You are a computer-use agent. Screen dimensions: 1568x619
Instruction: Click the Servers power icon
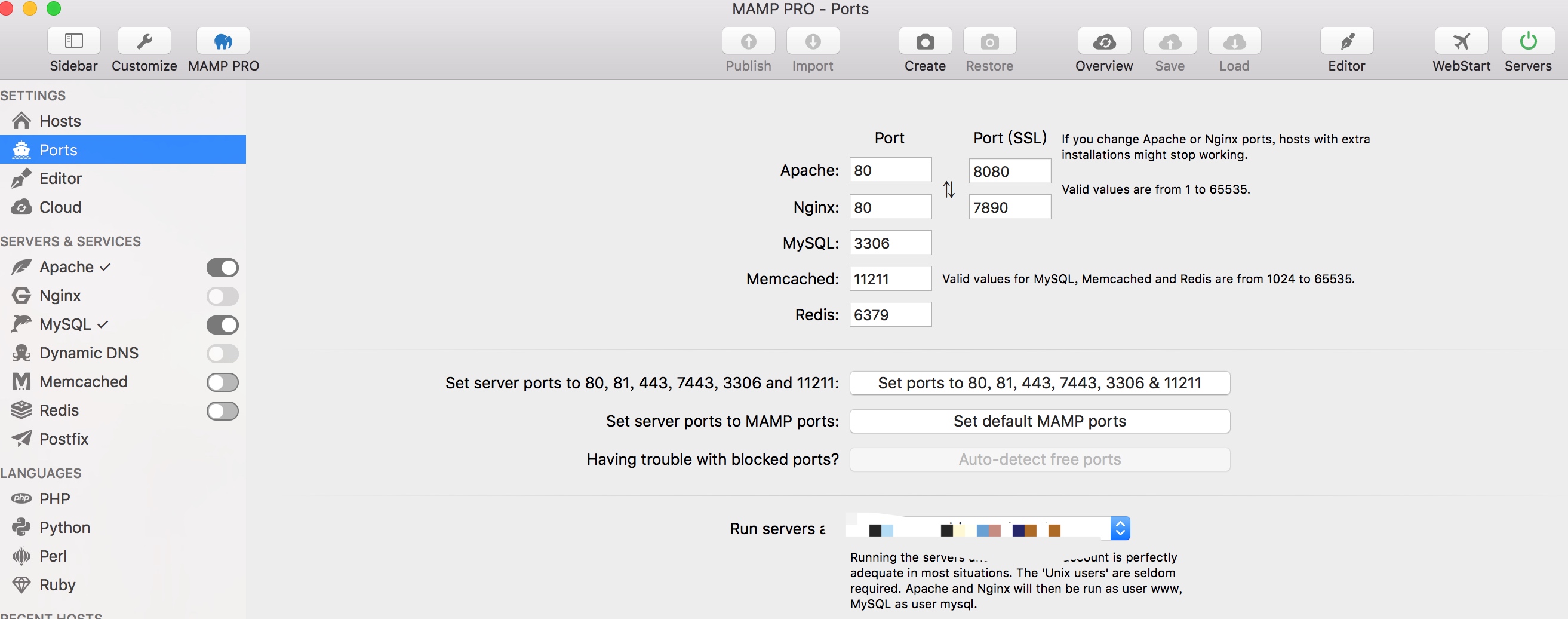point(1528,41)
